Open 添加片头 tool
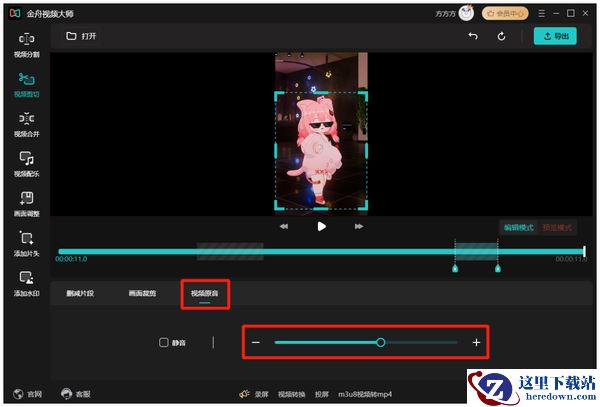 click(26, 244)
